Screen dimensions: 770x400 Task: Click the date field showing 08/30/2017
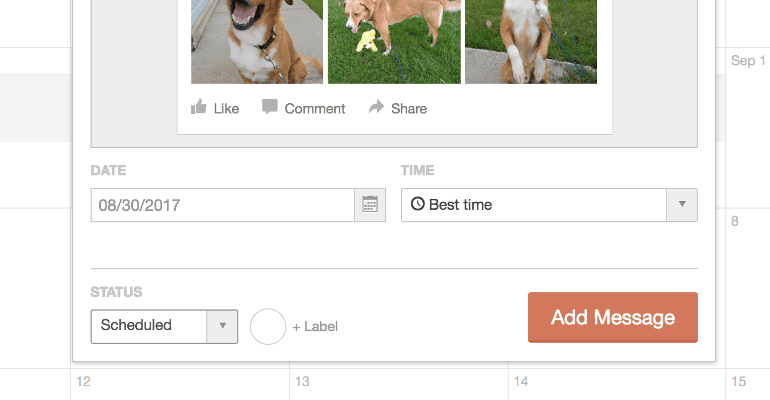click(x=223, y=205)
